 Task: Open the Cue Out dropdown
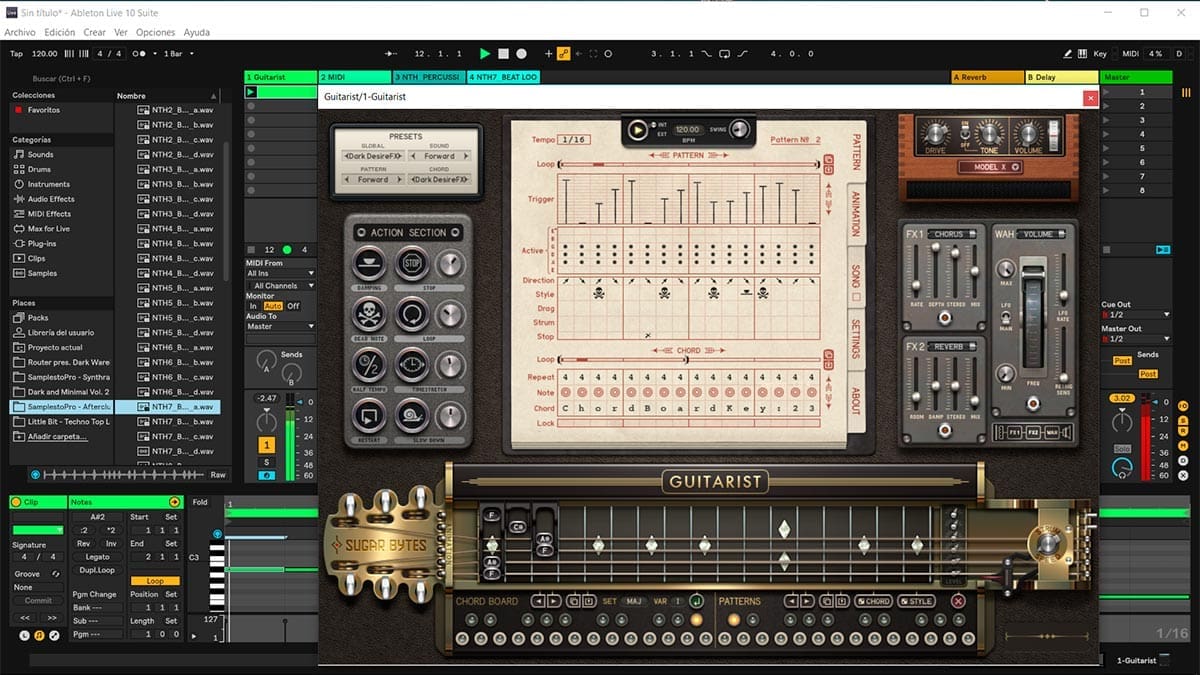point(1135,314)
